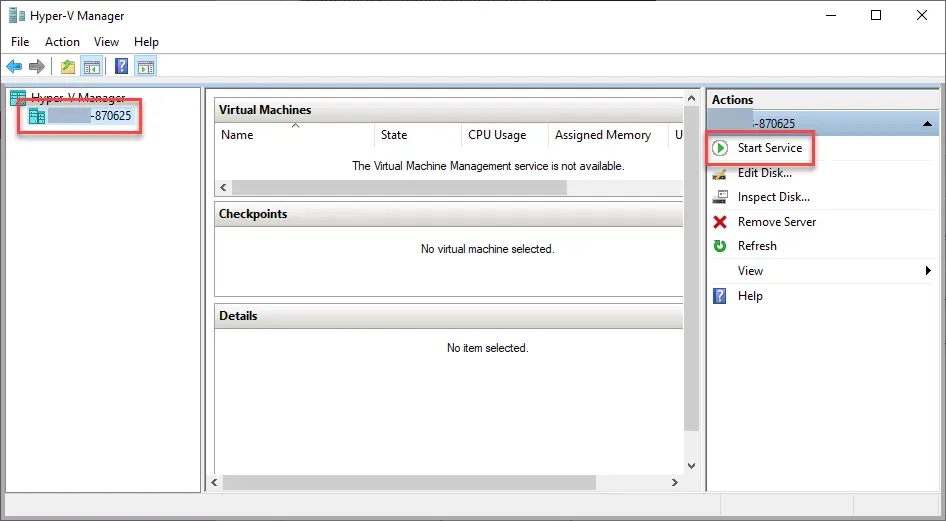
Task: Click the bottom horizontal scrollbar thumb
Action: (x=409, y=482)
